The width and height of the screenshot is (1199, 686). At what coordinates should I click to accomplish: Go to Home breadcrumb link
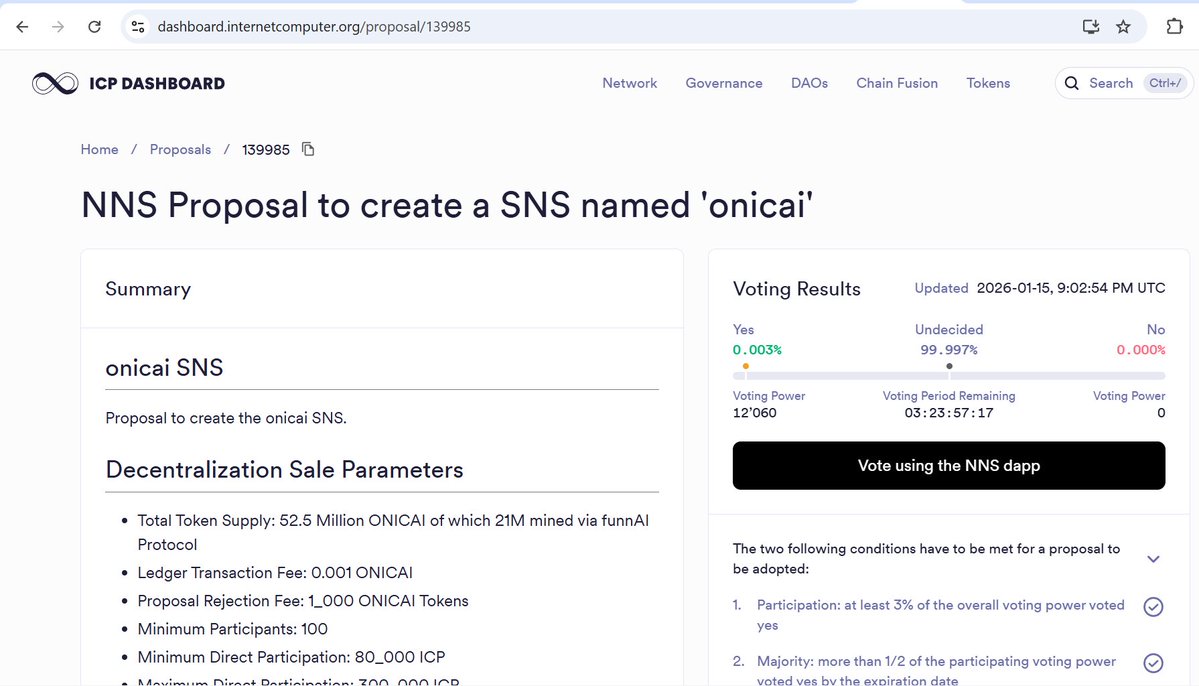coord(99,149)
